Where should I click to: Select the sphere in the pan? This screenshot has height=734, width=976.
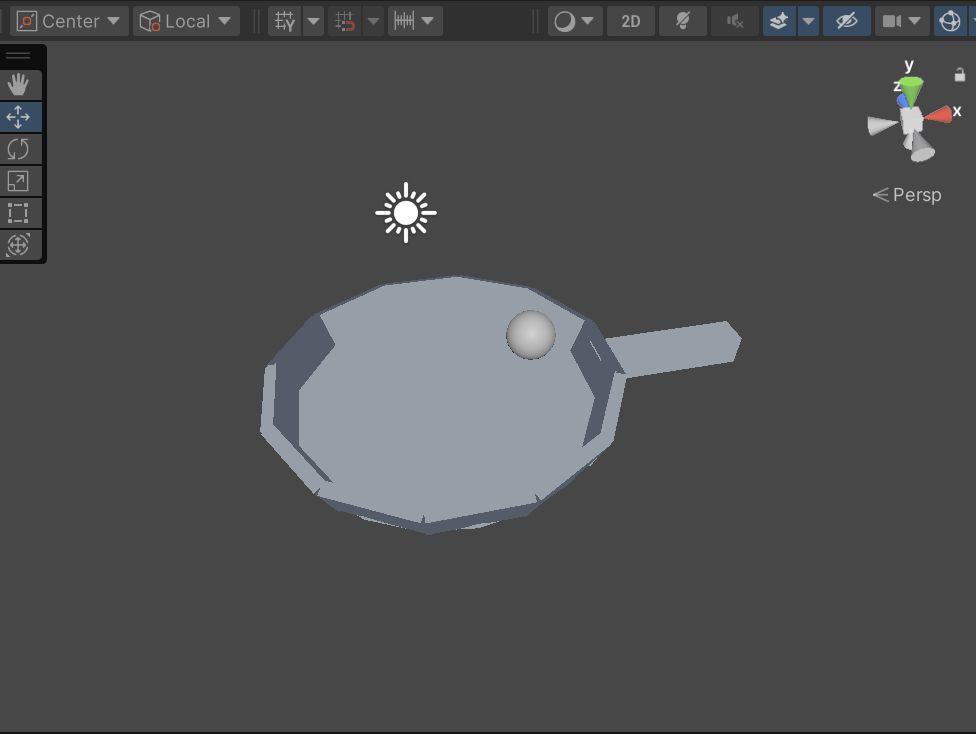[531, 335]
